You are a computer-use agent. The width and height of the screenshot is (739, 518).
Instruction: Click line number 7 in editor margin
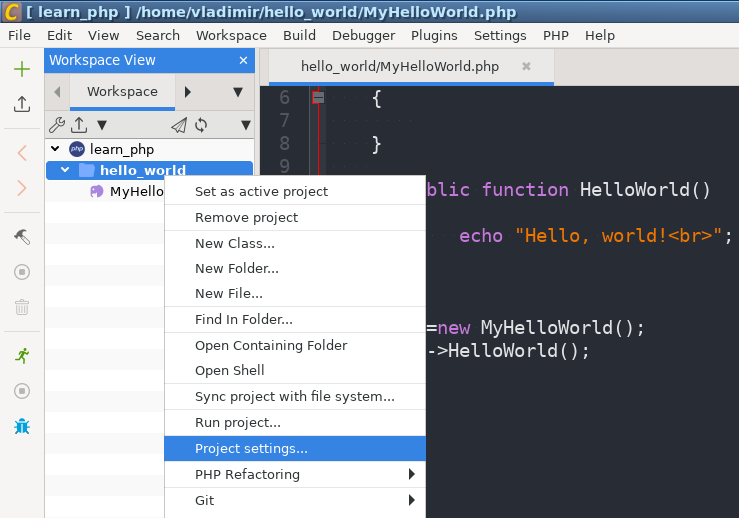284,121
